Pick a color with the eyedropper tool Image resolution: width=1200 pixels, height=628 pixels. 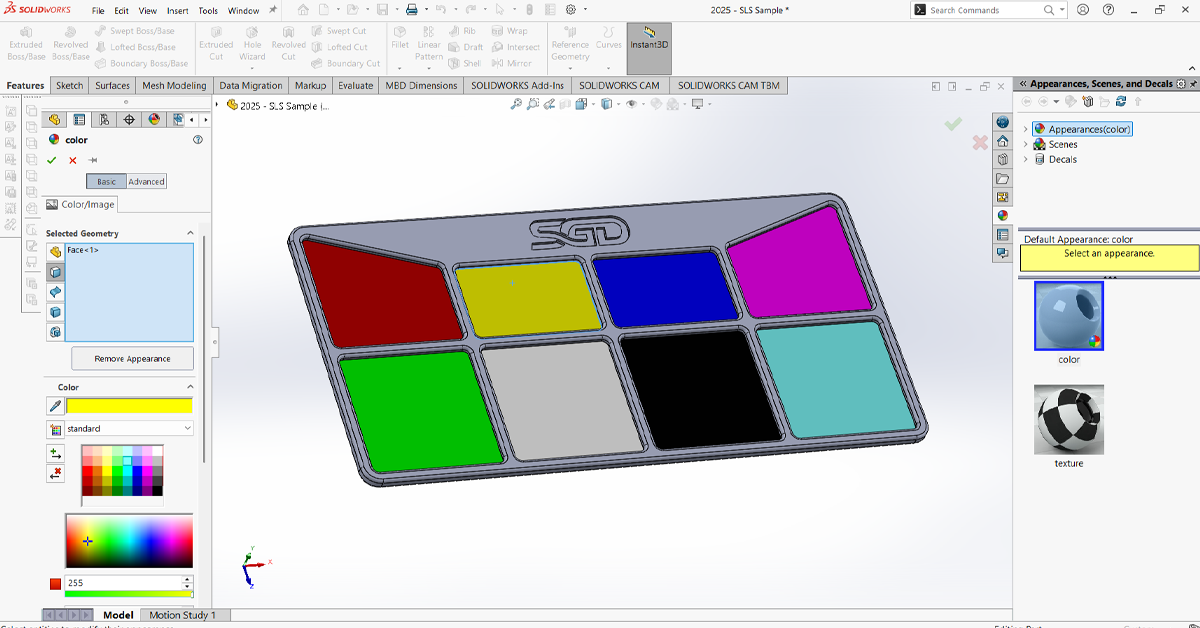coord(55,406)
